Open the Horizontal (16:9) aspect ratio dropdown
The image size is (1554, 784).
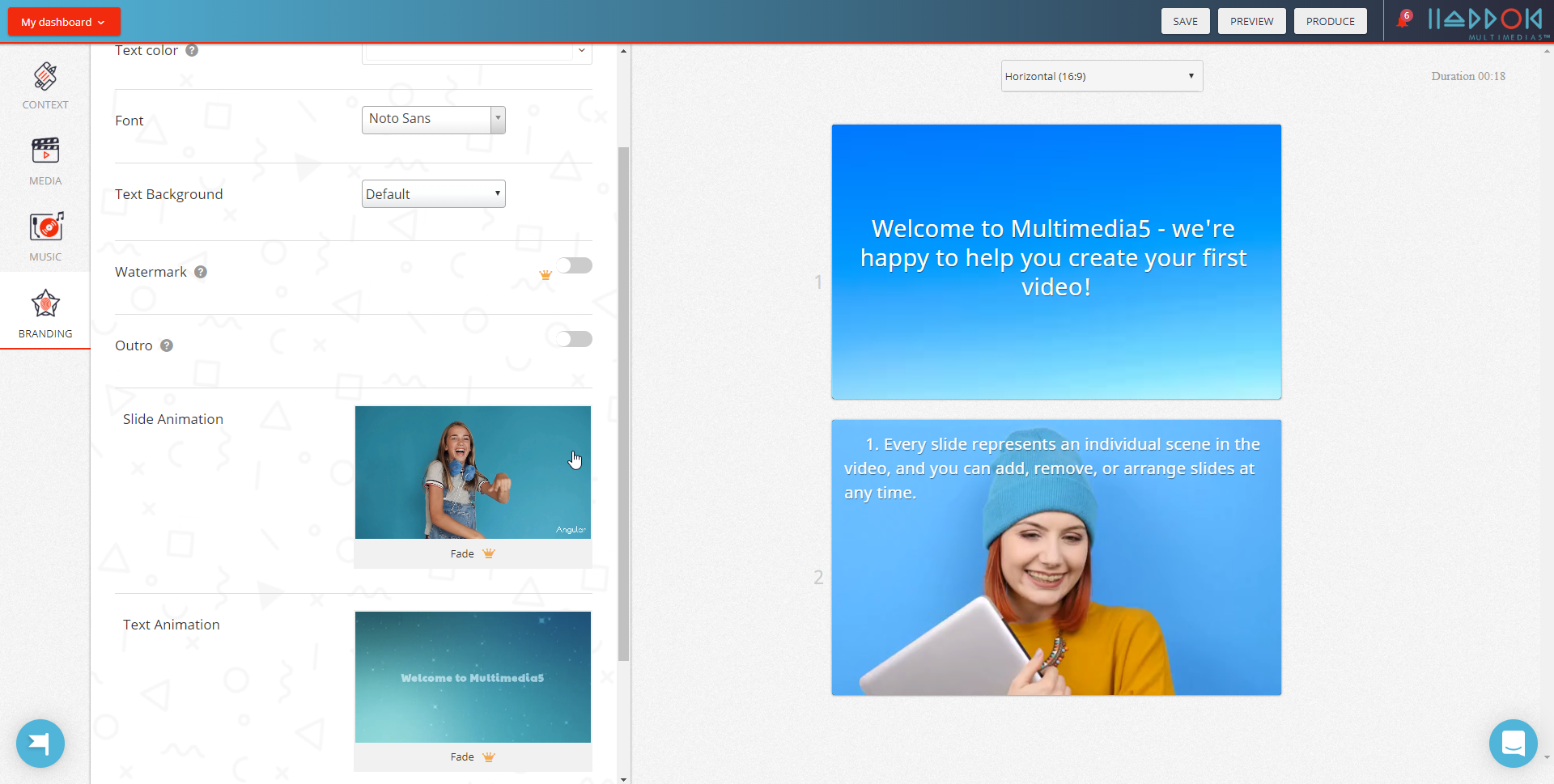[x=1101, y=76]
